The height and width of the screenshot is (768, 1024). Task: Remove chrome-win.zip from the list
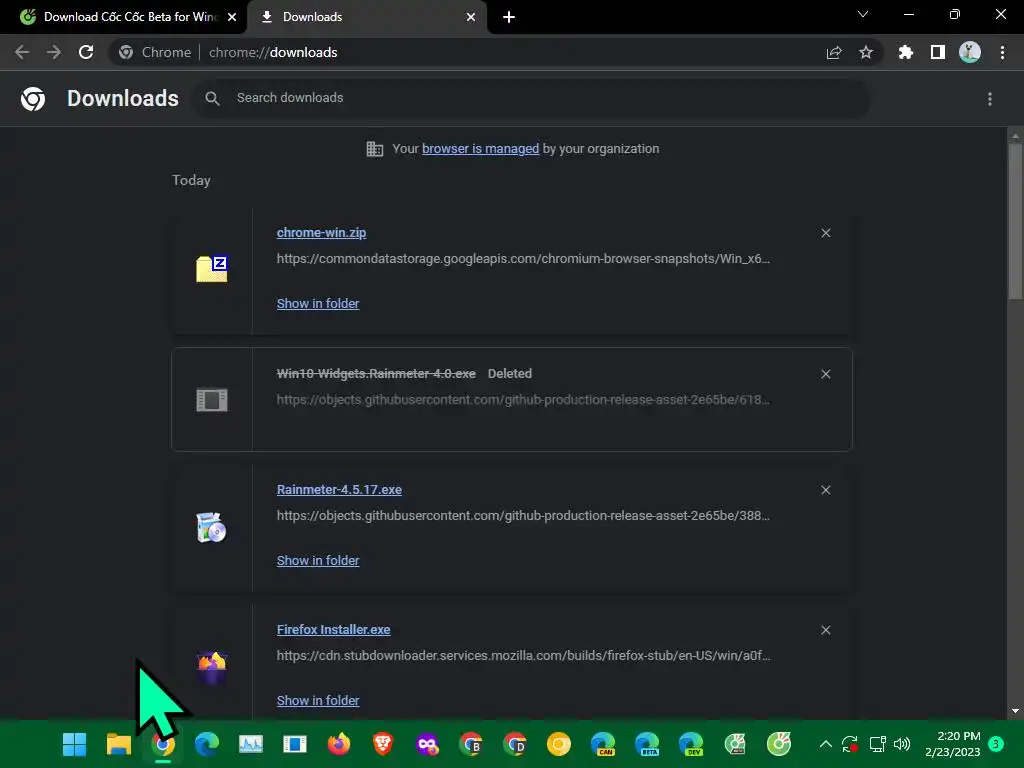pyautogui.click(x=825, y=233)
